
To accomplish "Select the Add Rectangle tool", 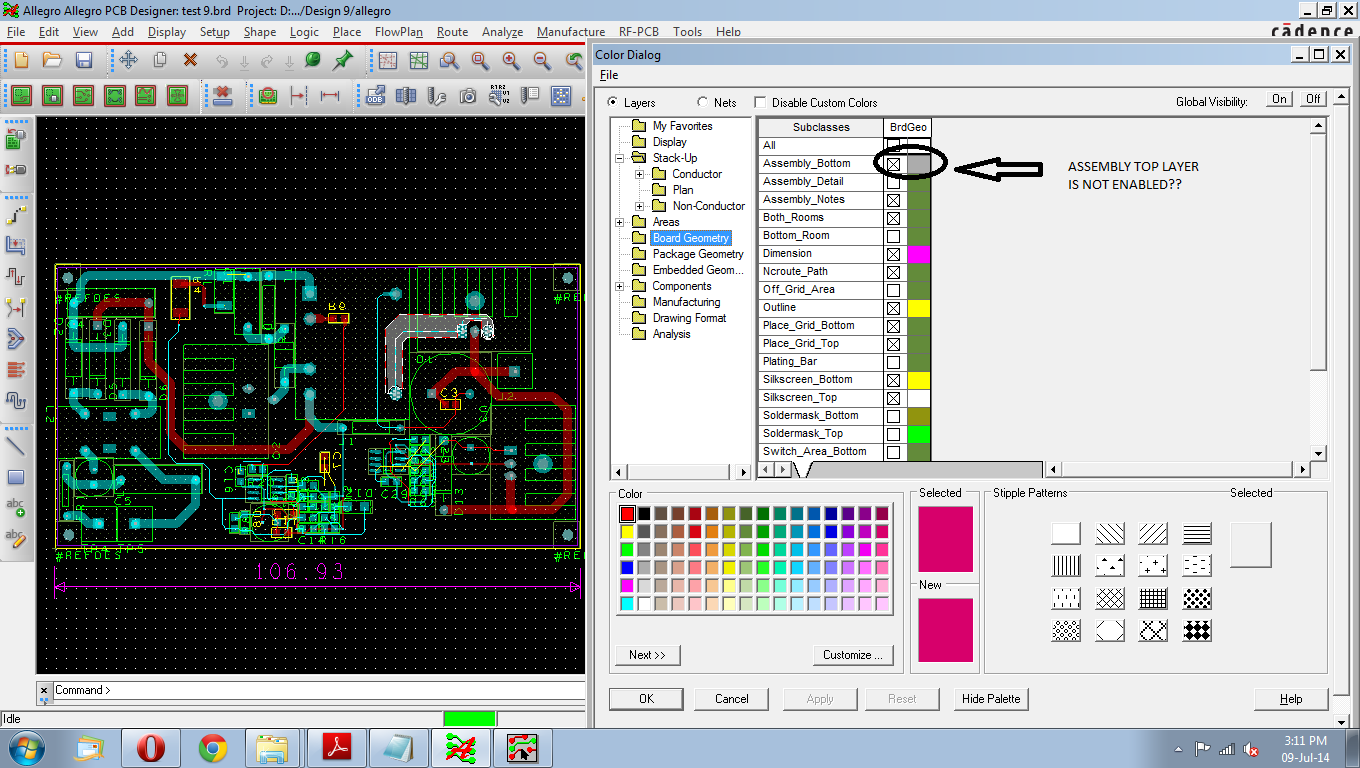I will (x=15, y=477).
